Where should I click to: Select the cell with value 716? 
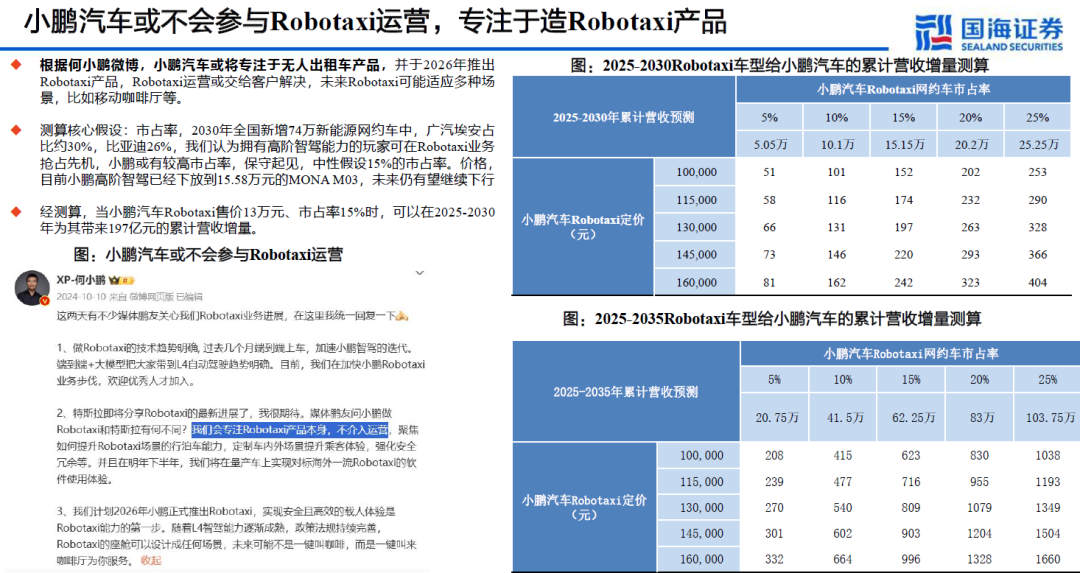point(911,481)
